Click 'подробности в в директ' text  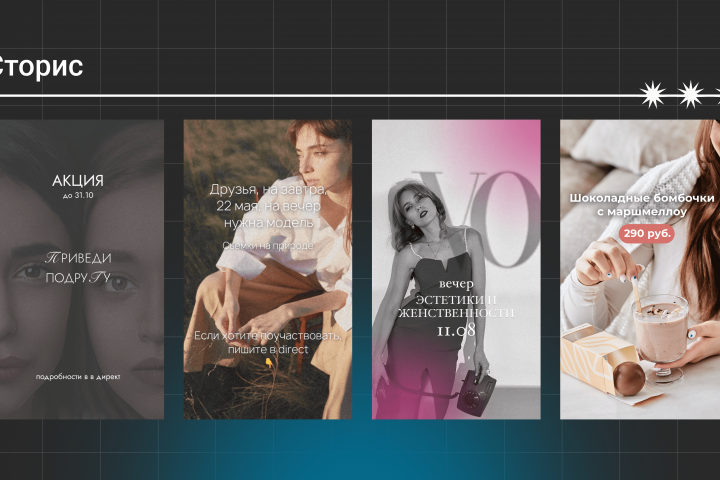pos(78,377)
